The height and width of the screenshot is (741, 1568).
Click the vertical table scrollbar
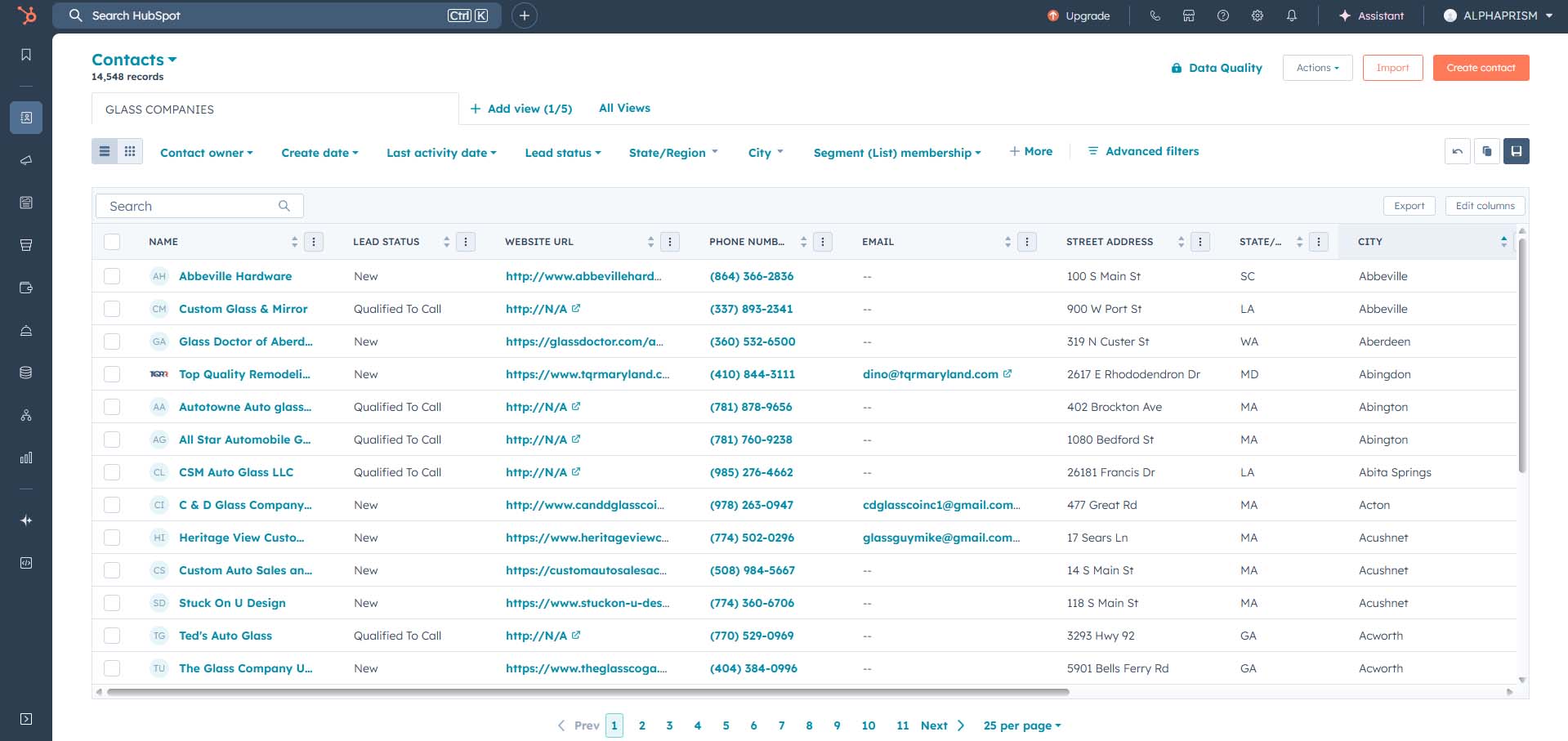[1521, 355]
